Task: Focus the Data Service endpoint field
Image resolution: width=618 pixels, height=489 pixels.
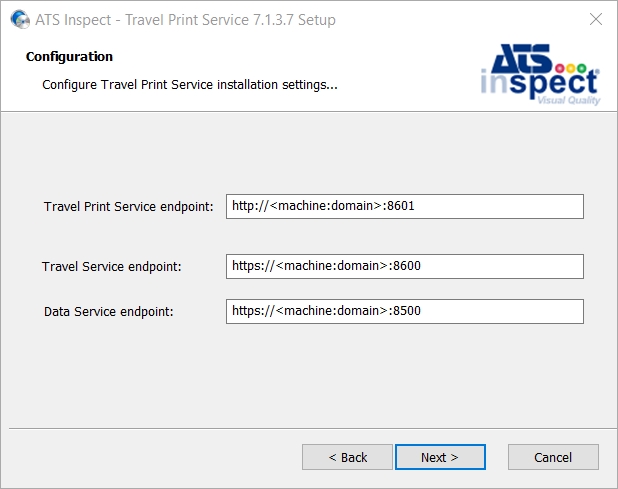Action: click(405, 311)
